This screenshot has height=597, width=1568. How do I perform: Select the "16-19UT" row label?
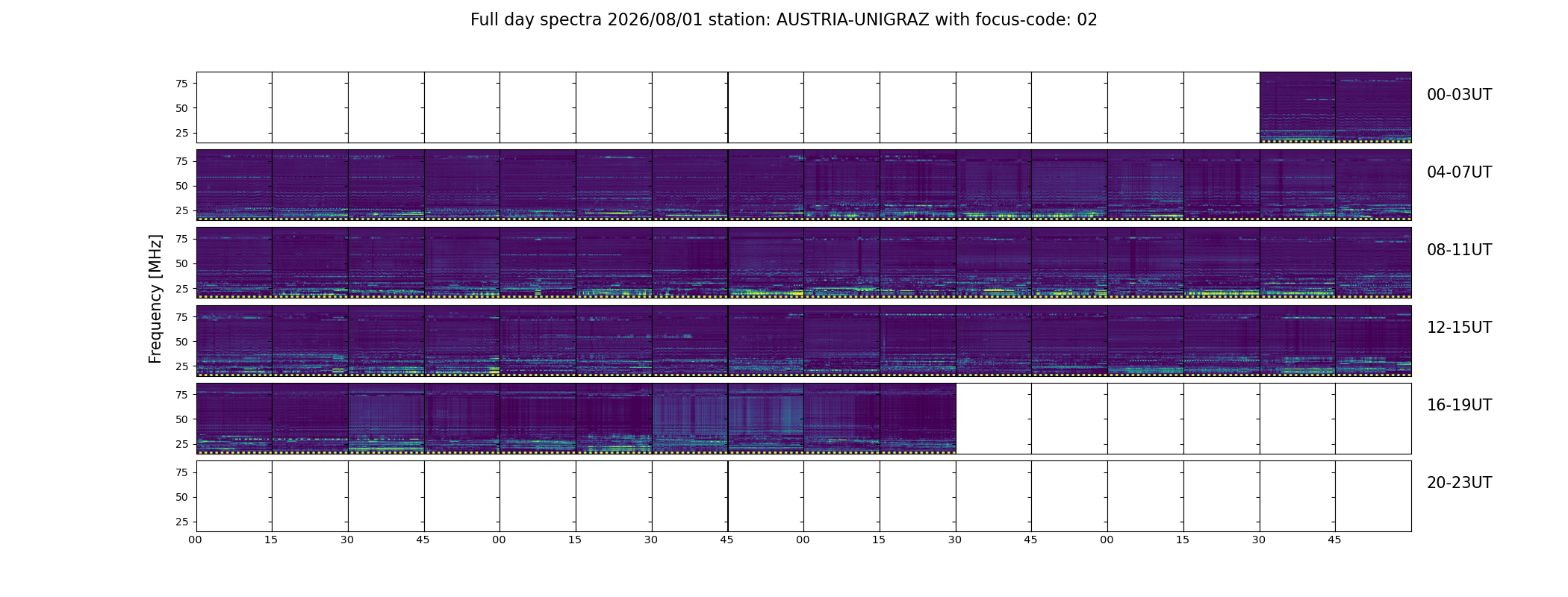1459,405
